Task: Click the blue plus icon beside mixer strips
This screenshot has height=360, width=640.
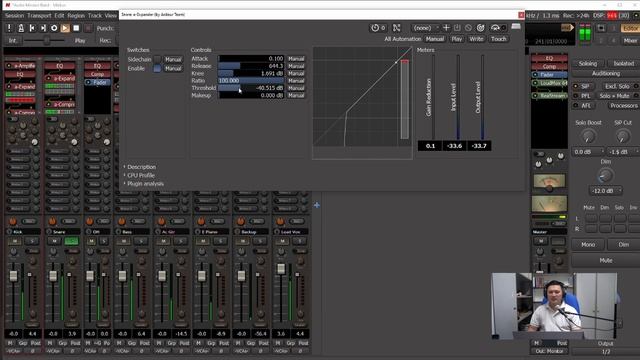Action: [317, 205]
